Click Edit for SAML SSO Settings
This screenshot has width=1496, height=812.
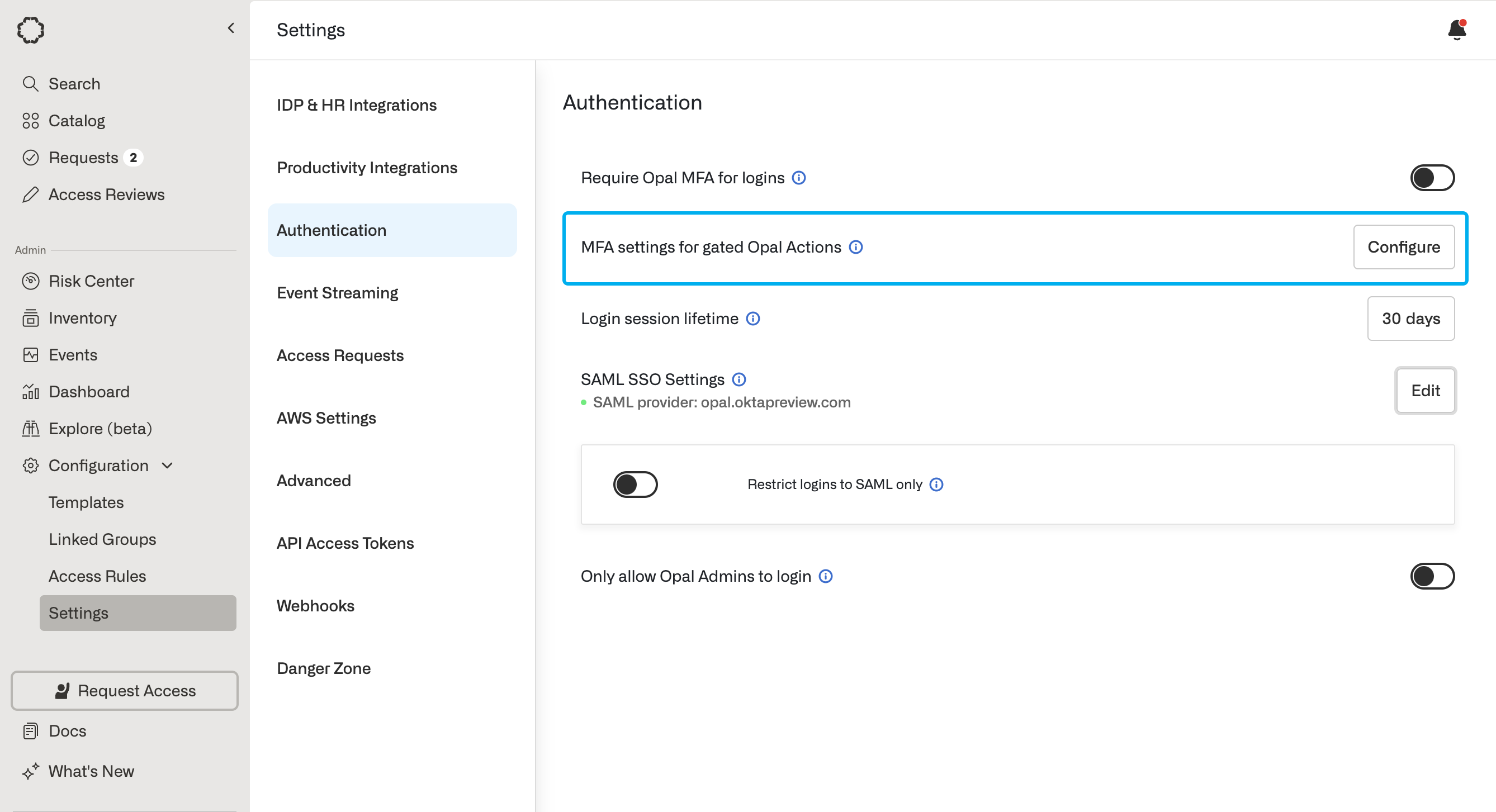(x=1424, y=391)
